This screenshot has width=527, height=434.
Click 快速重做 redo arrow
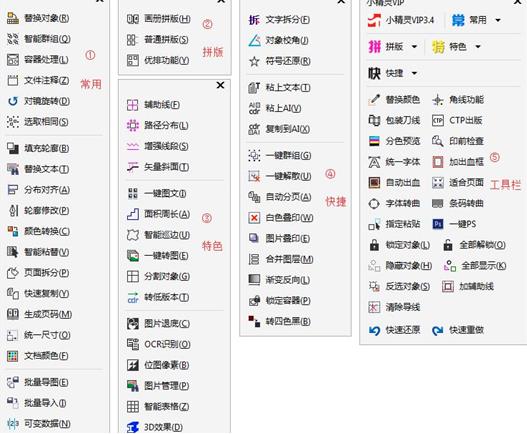(438, 330)
